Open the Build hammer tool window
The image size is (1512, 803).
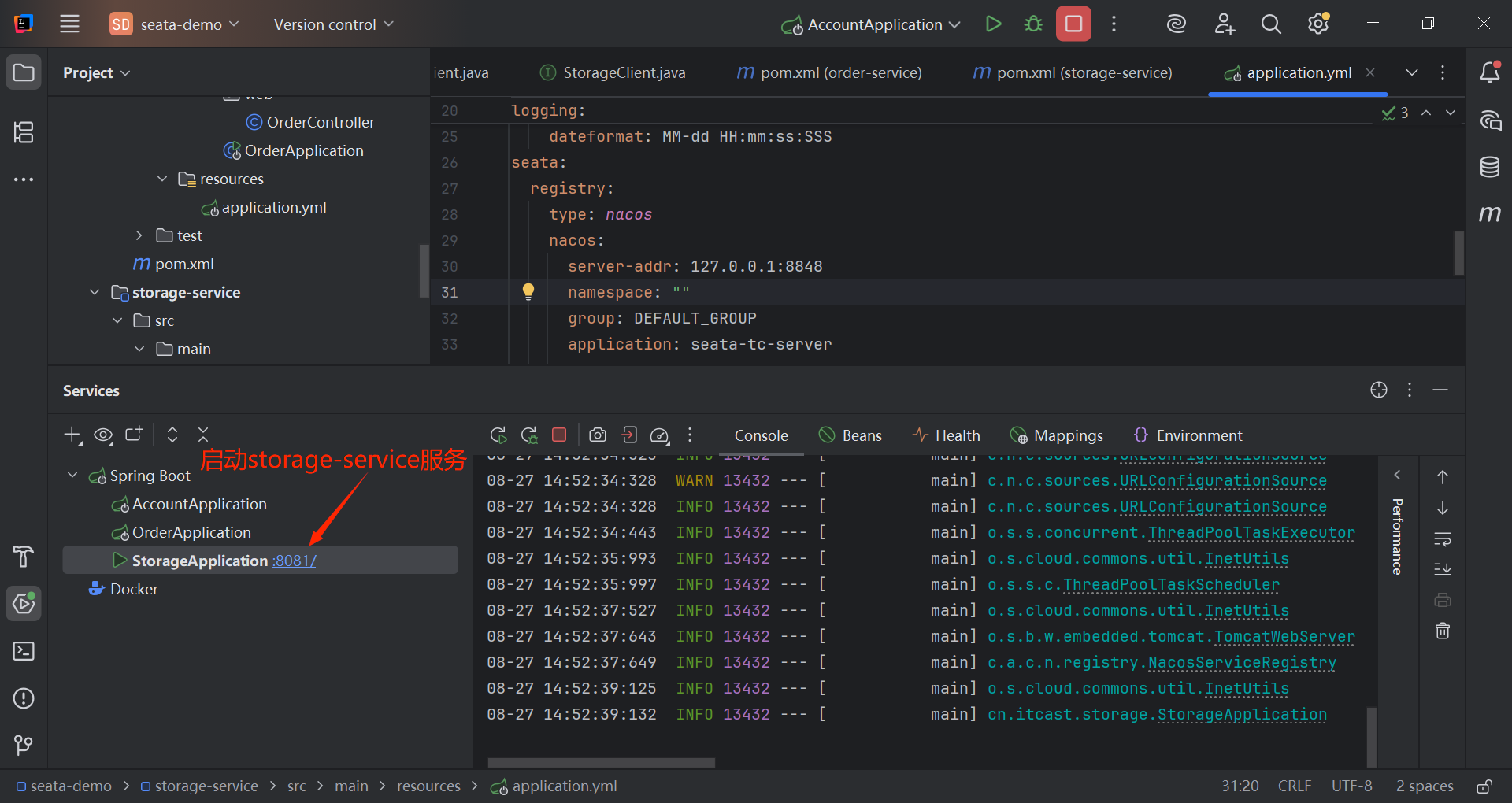pyautogui.click(x=24, y=557)
